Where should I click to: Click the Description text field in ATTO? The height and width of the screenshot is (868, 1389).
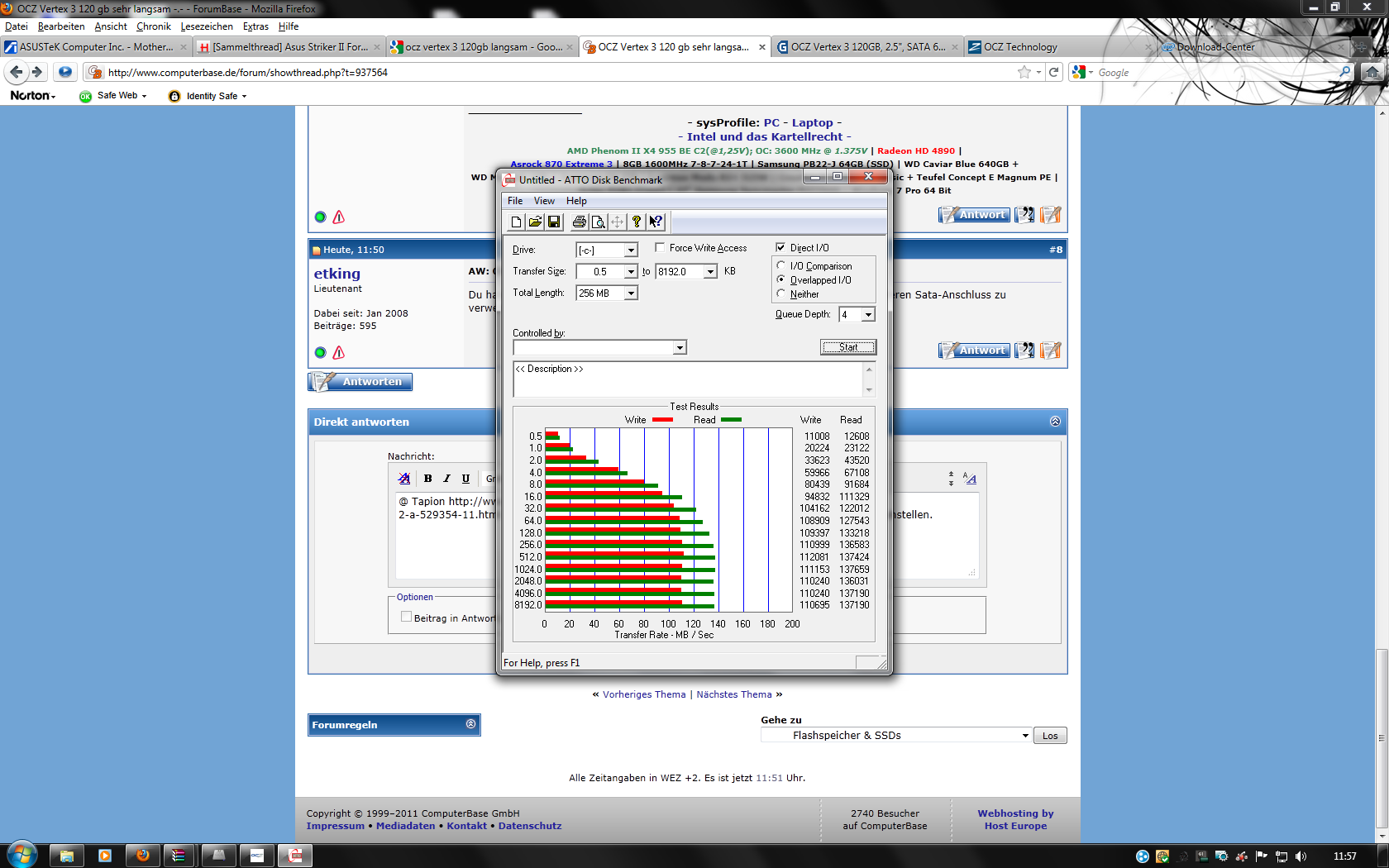pos(688,379)
